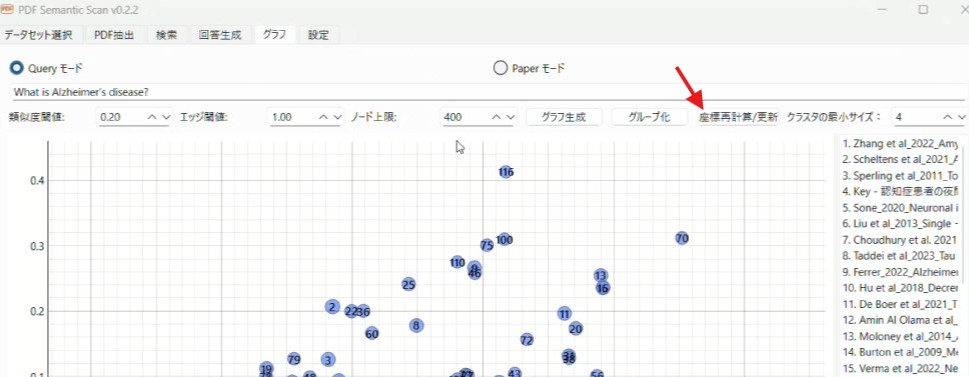Select list item 9. Ferrer_2022_Alzheimer

click(x=900, y=272)
